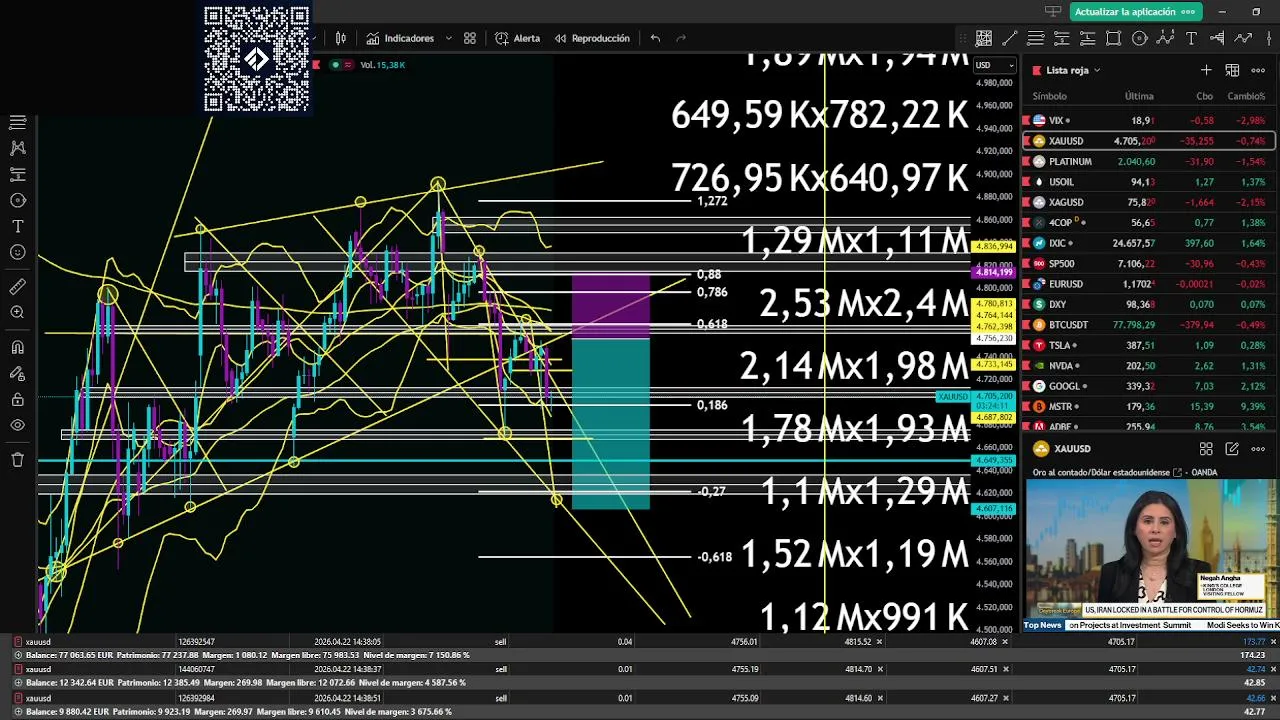Sort watchlist by Símbolo column
This screenshot has height=720, width=1280.
pyautogui.click(x=1049, y=96)
